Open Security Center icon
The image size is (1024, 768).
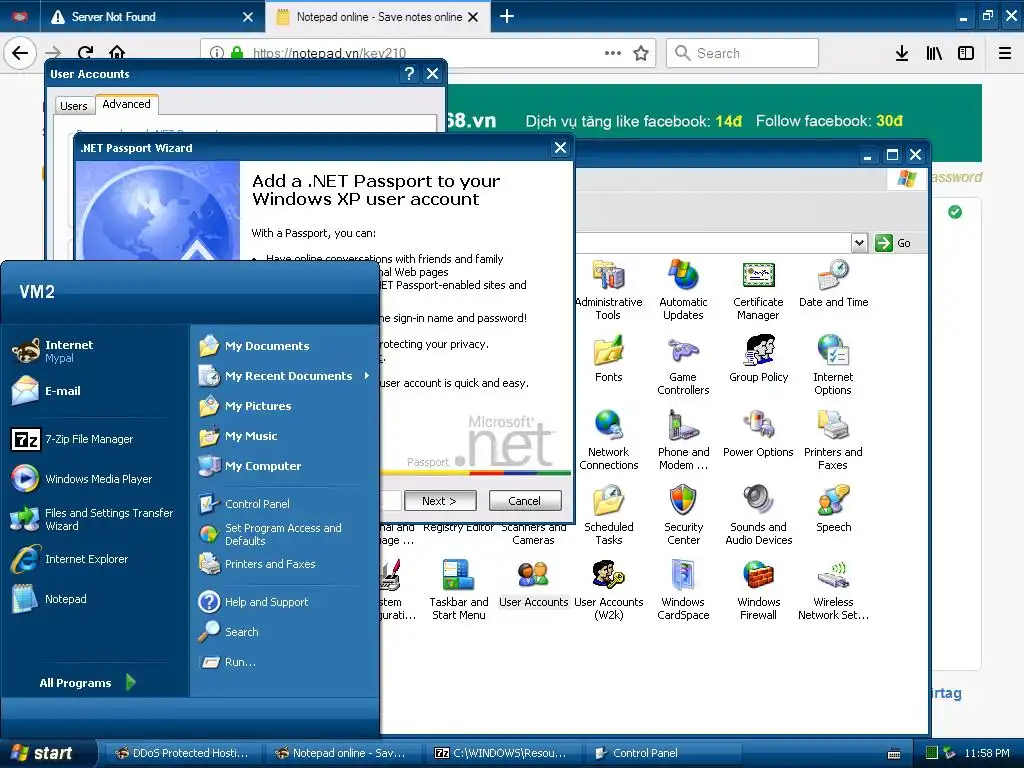pyautogui.click(x=683, y=515)
